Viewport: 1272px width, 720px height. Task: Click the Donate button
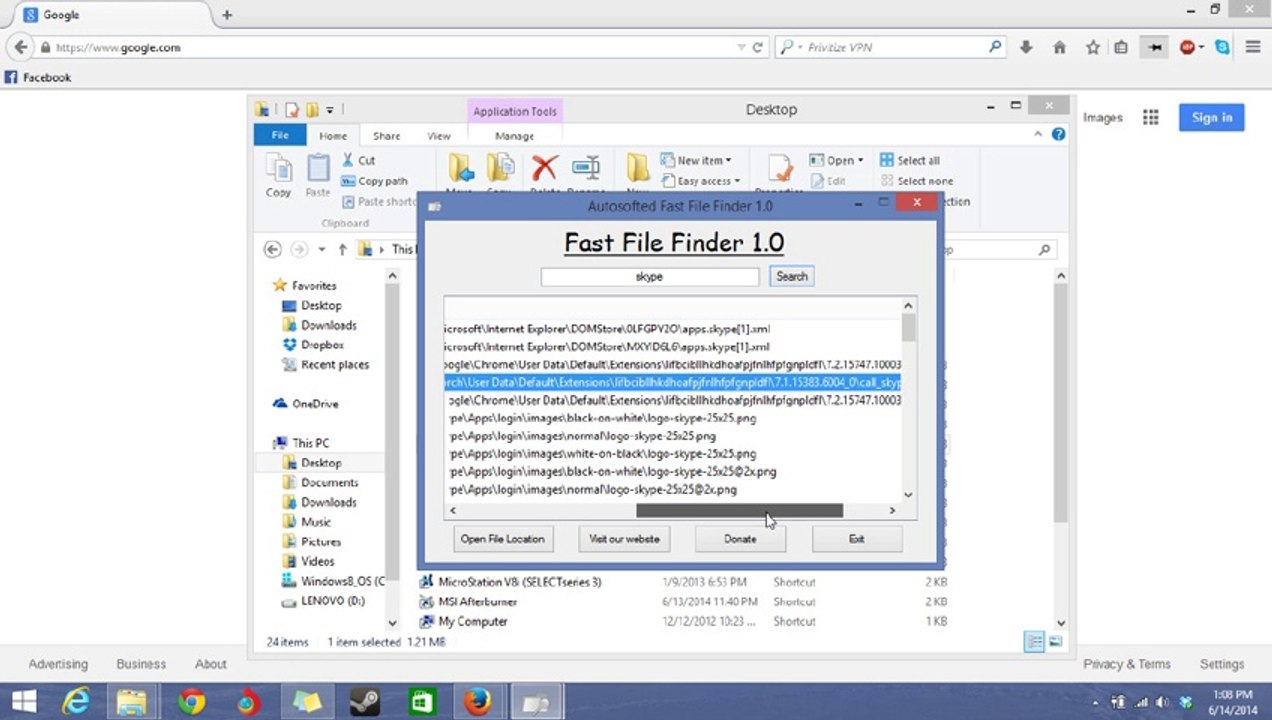[740, 538]
